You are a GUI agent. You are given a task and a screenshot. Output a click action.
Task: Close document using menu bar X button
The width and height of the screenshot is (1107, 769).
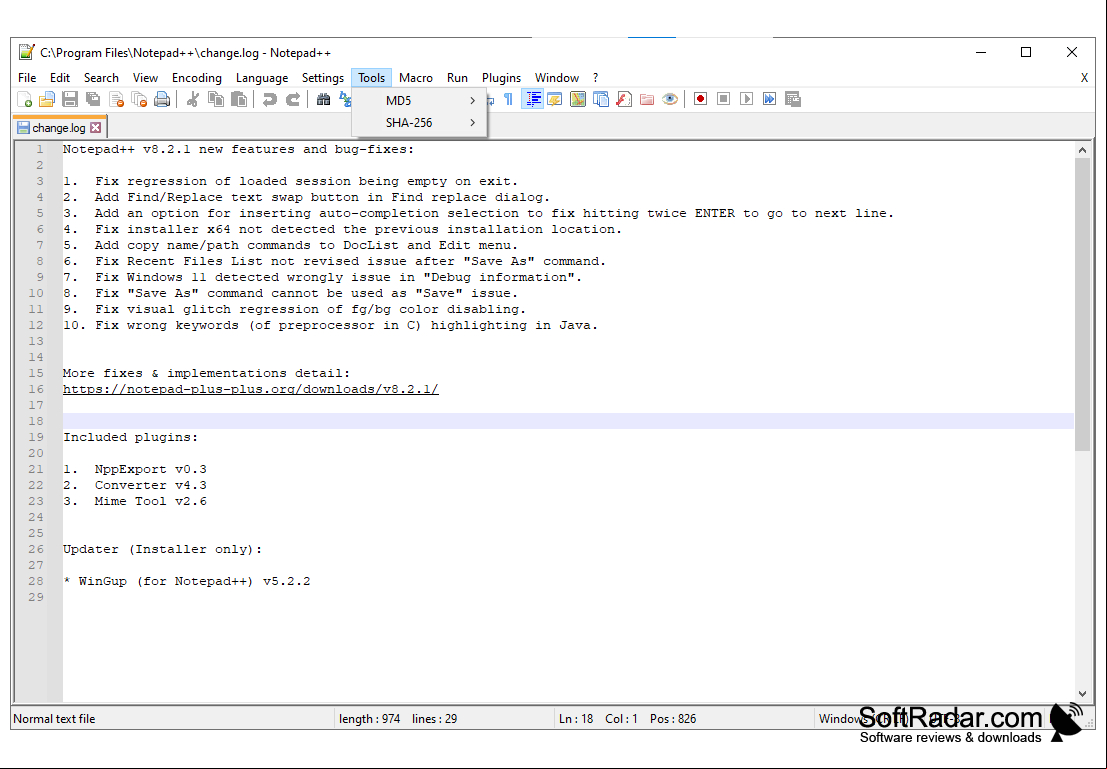pos(1084,78)
